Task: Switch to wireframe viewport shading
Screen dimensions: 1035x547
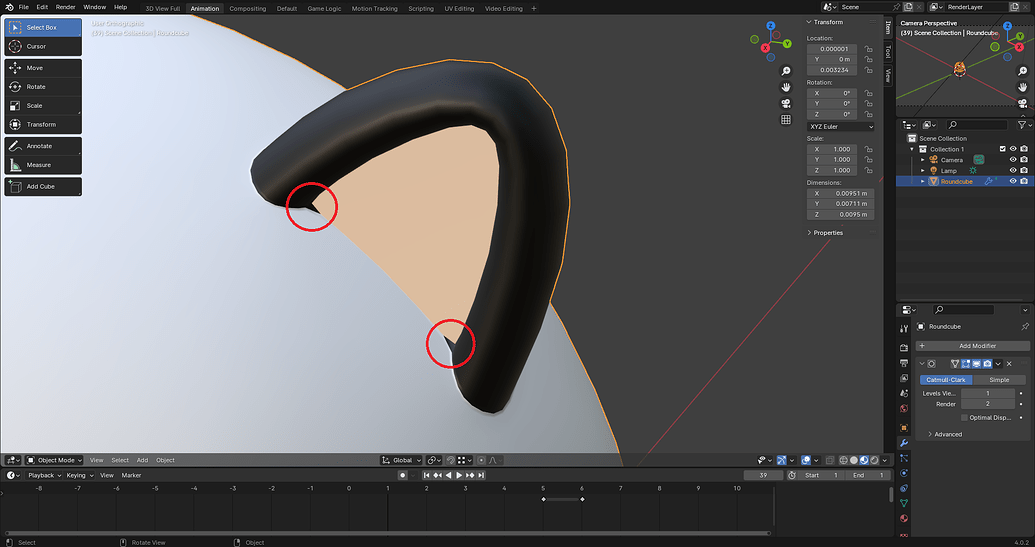Action: click(x=843, y=460)
